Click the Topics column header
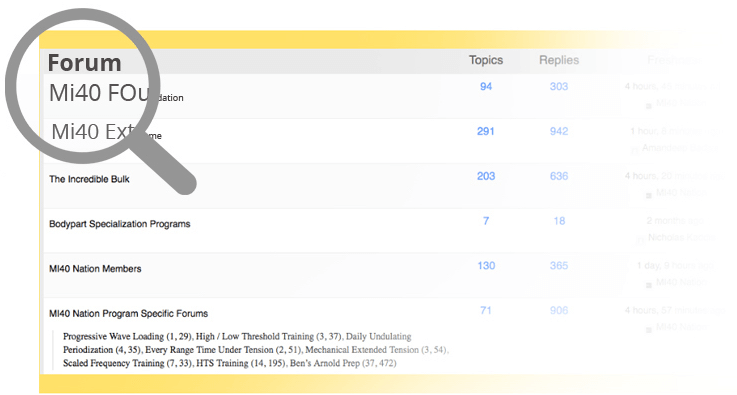 486,60
